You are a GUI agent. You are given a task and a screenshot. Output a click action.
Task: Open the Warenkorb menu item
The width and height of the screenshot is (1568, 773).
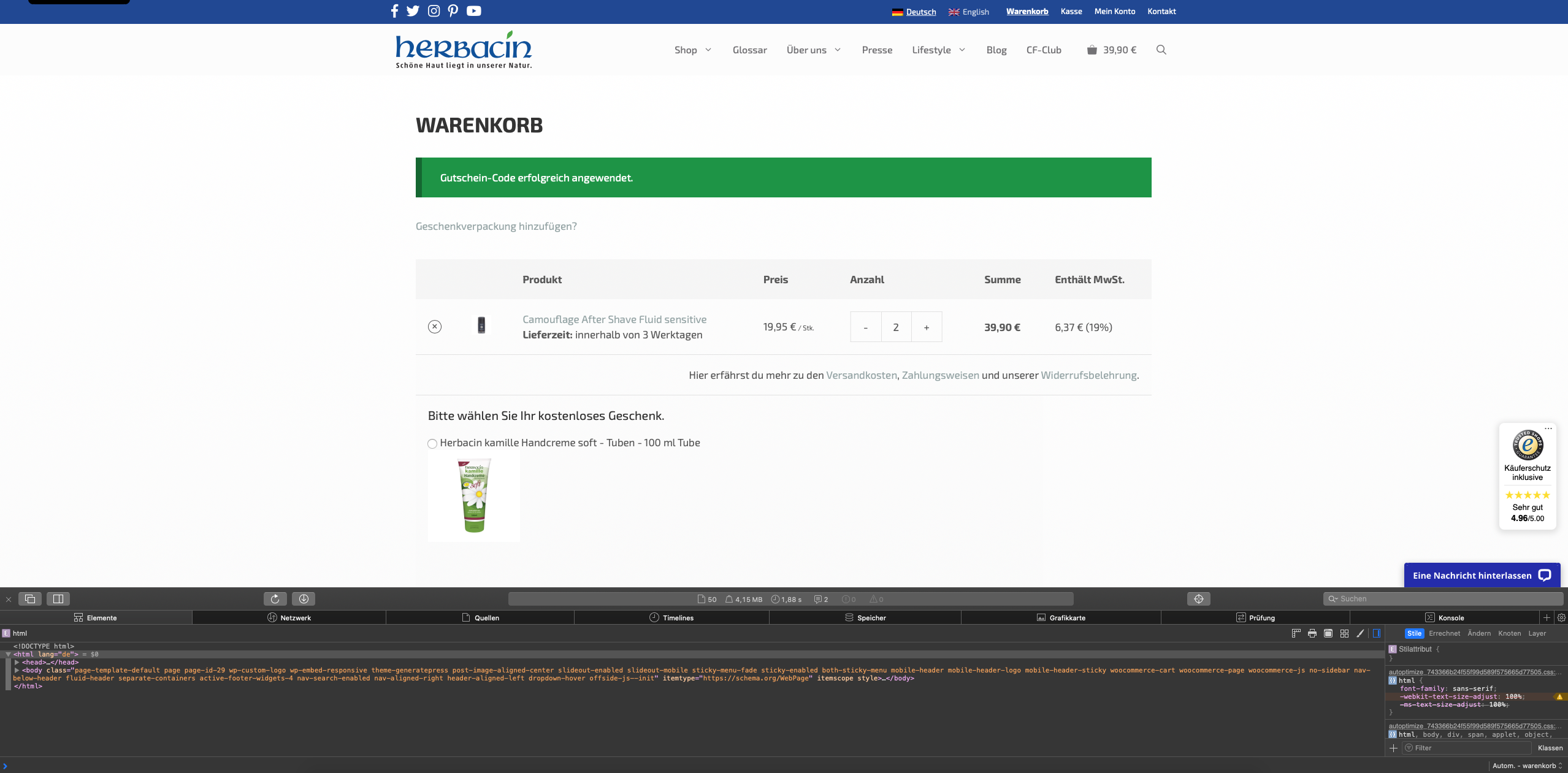1028,11
